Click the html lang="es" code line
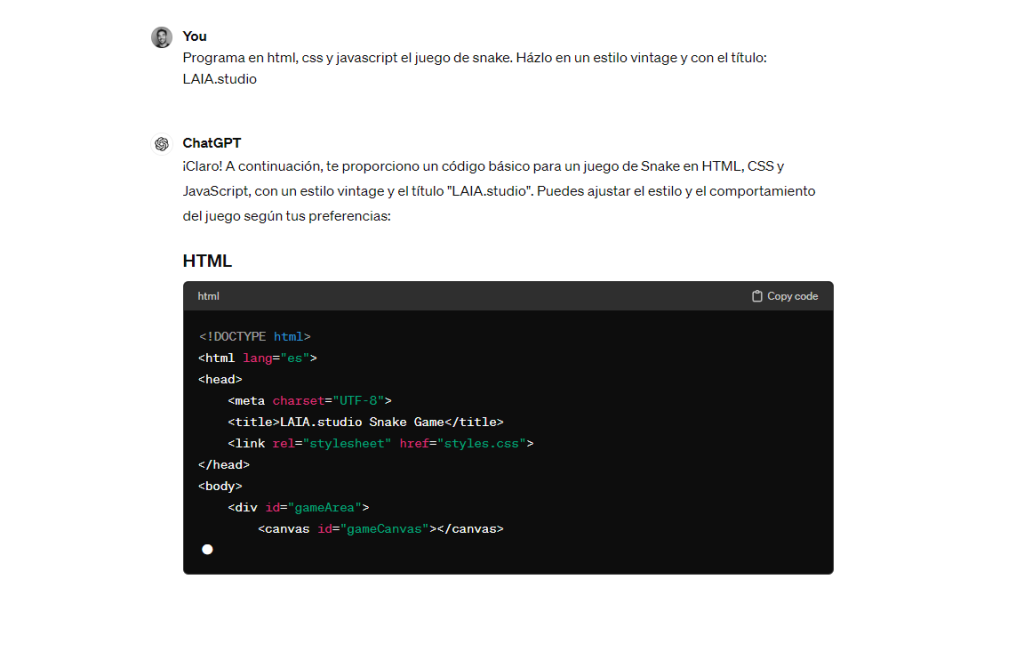 [x=257, y=358]
